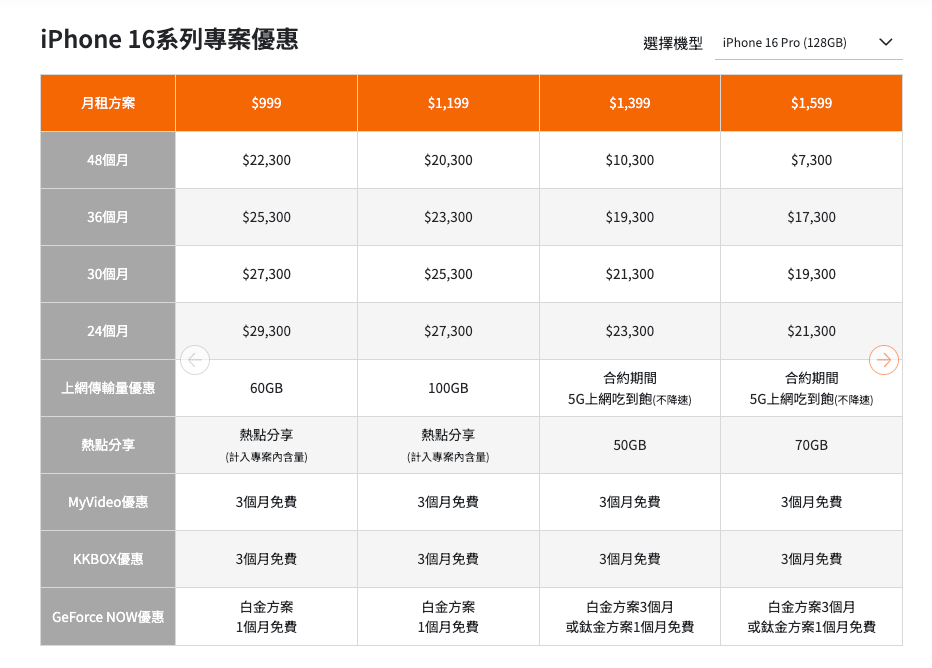This screenshot has width=932, height=668.
Task: Click the 70GB hotspot cell
Action: (811, 445)
